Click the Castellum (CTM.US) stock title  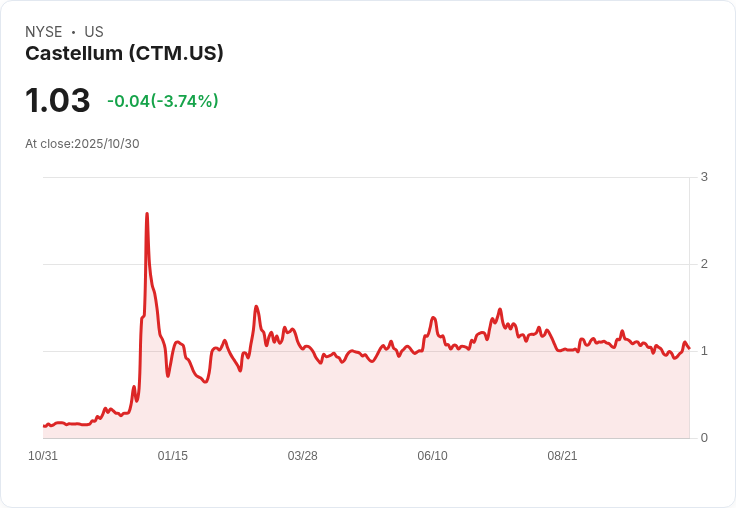124,53
